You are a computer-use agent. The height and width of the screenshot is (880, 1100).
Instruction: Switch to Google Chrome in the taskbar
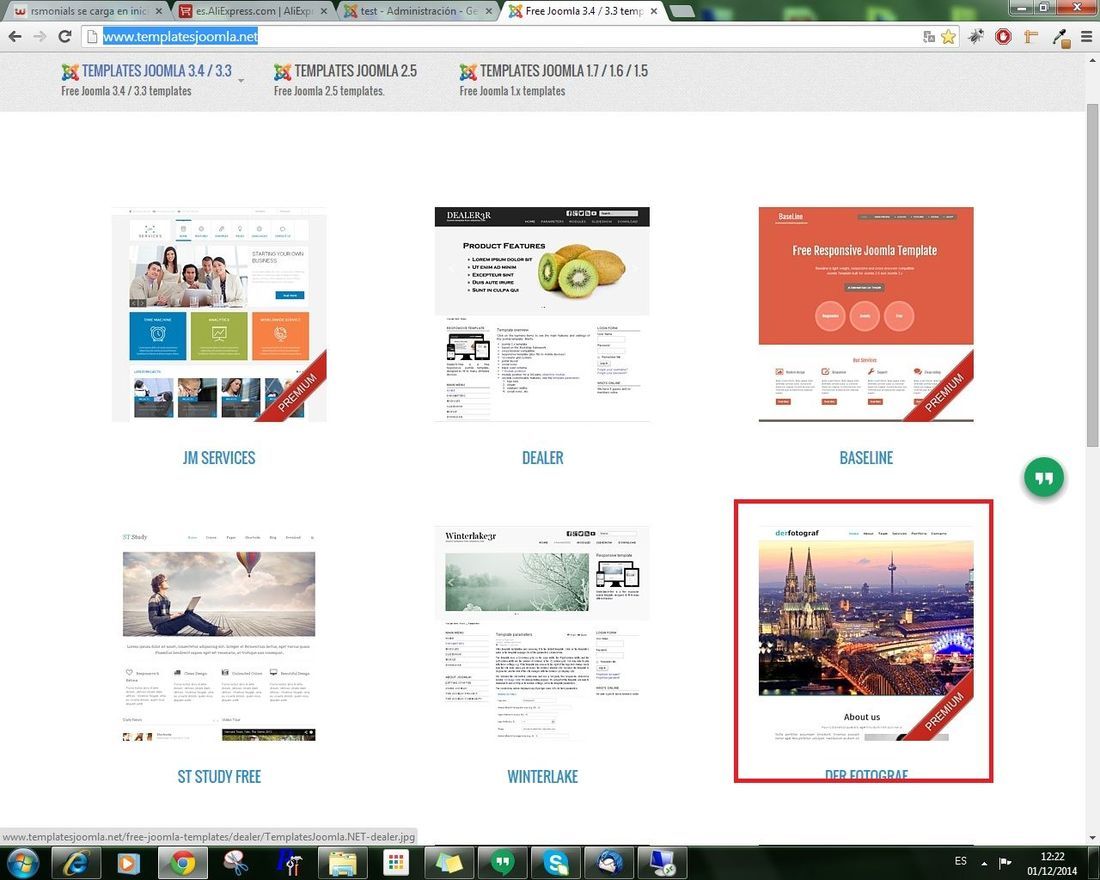(x=182, y=863)
